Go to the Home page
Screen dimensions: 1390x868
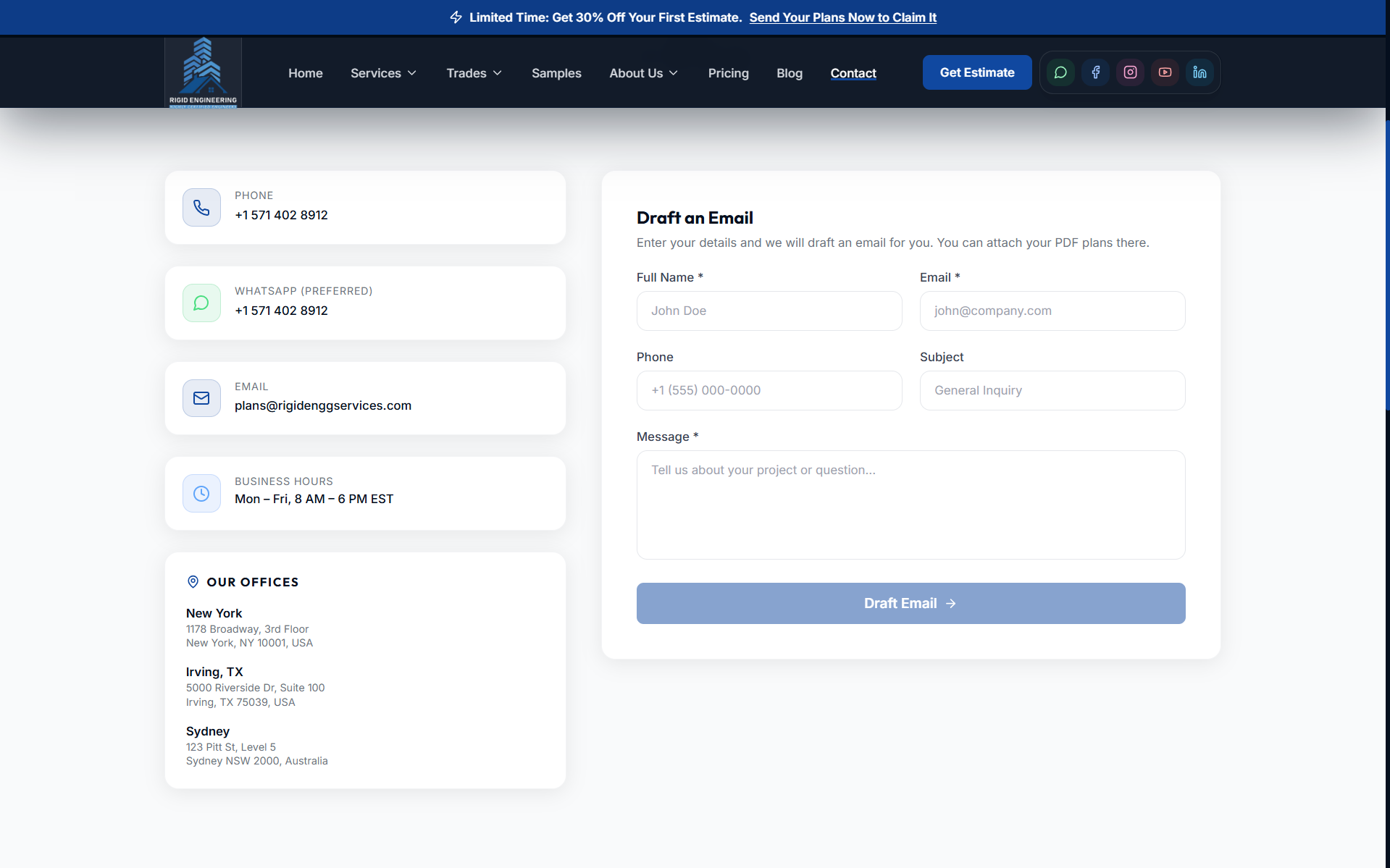[x=306, y=73]
